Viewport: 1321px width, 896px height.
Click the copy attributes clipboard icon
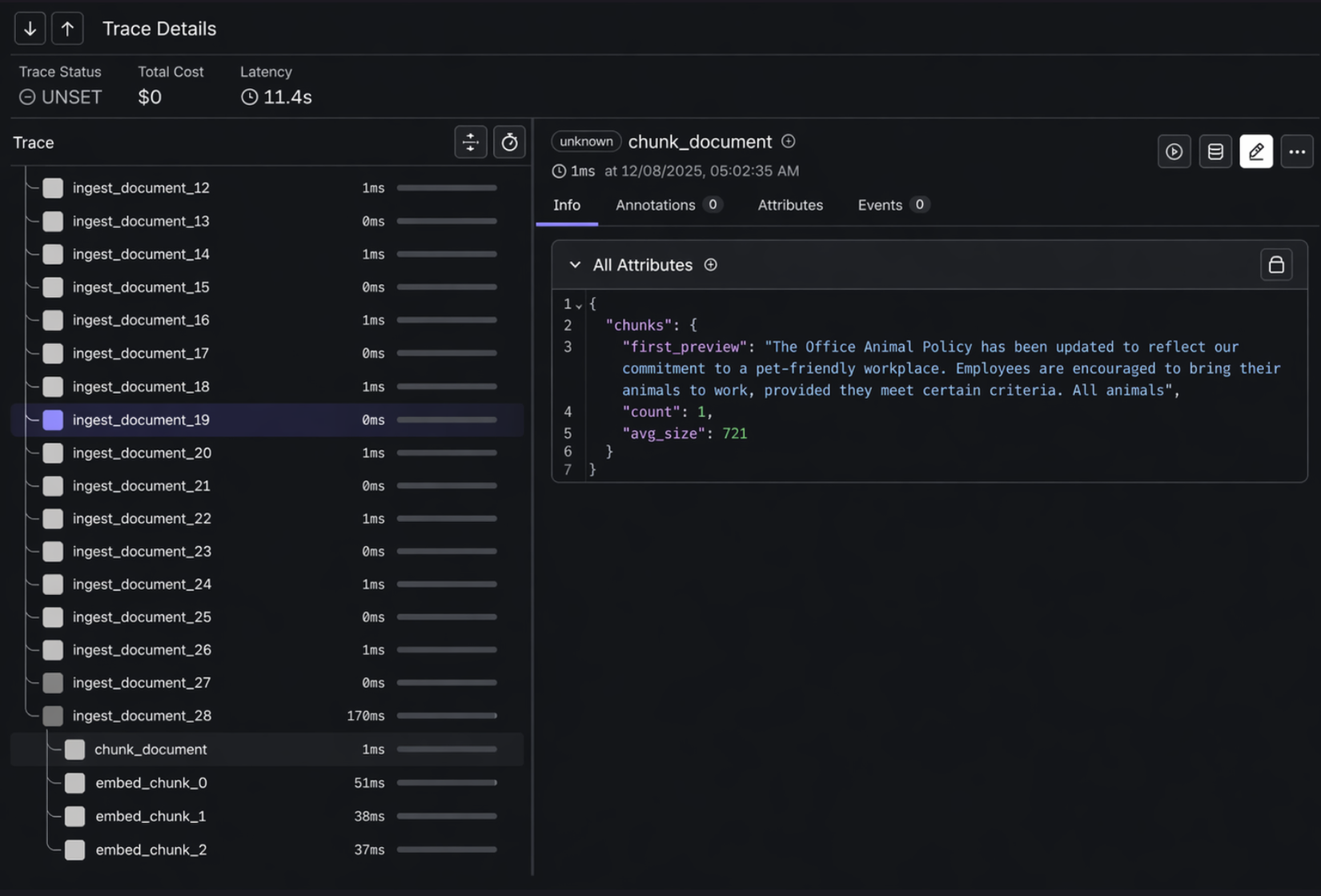pyautogui.click(x=1276, y=265)
